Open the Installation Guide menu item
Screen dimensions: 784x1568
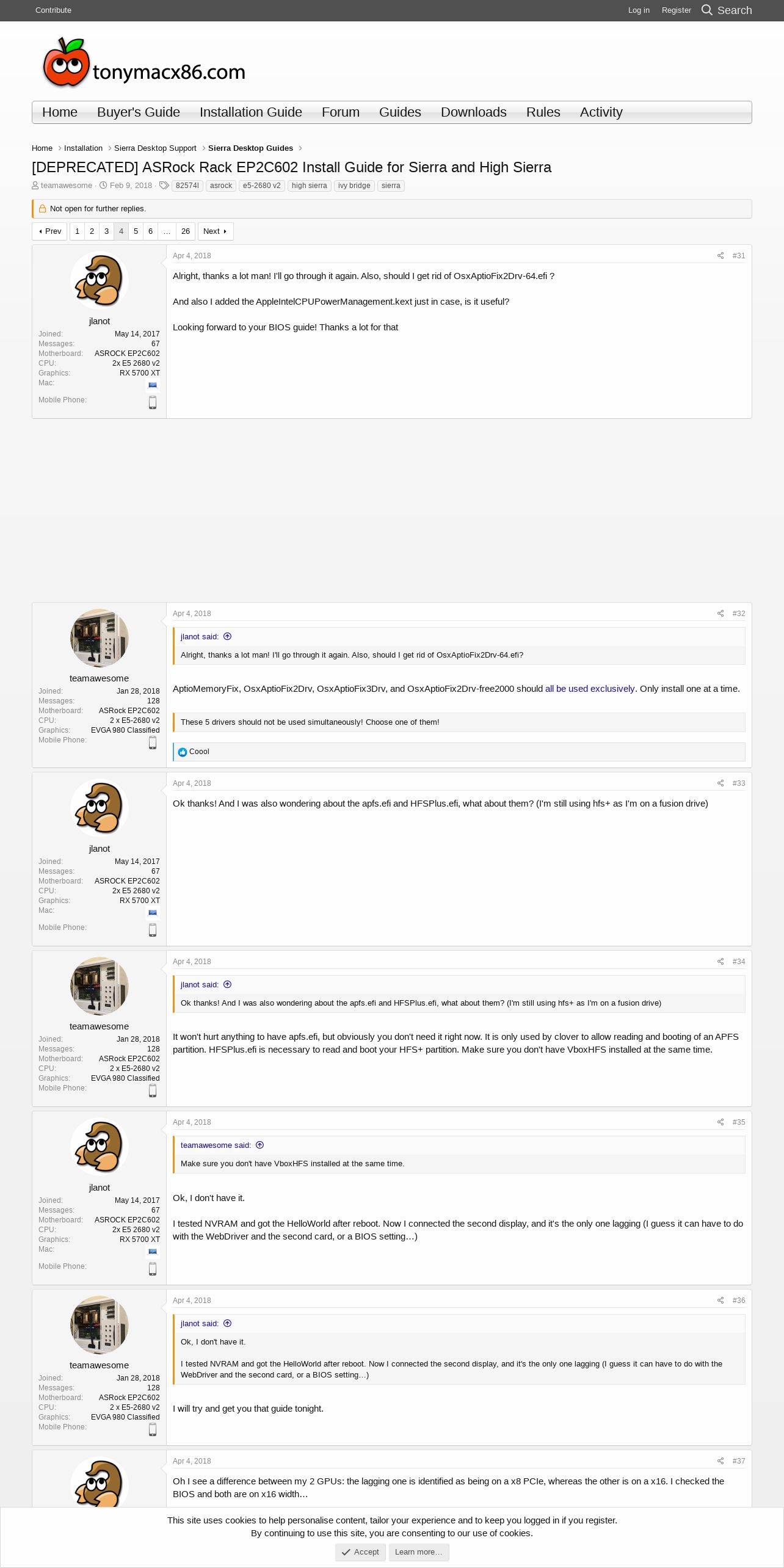pyautogui.click(x=251, y=112)
